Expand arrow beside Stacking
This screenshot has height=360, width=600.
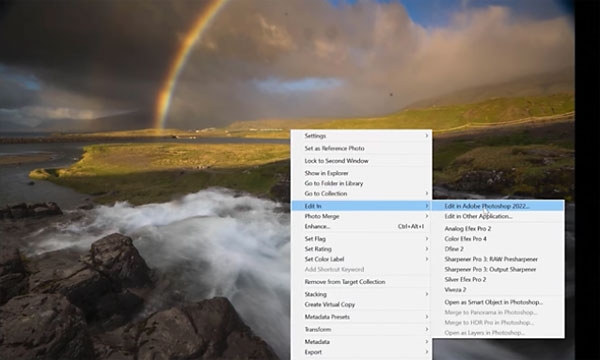click(x=427, y=294)
